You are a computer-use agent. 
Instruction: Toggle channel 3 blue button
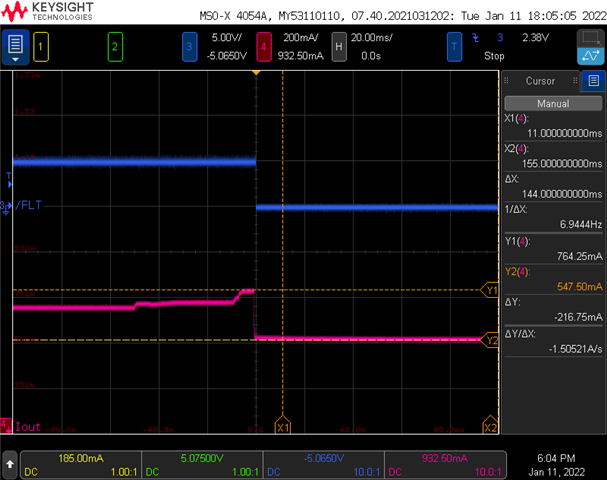pyautogui.click(x=189, y=47)
